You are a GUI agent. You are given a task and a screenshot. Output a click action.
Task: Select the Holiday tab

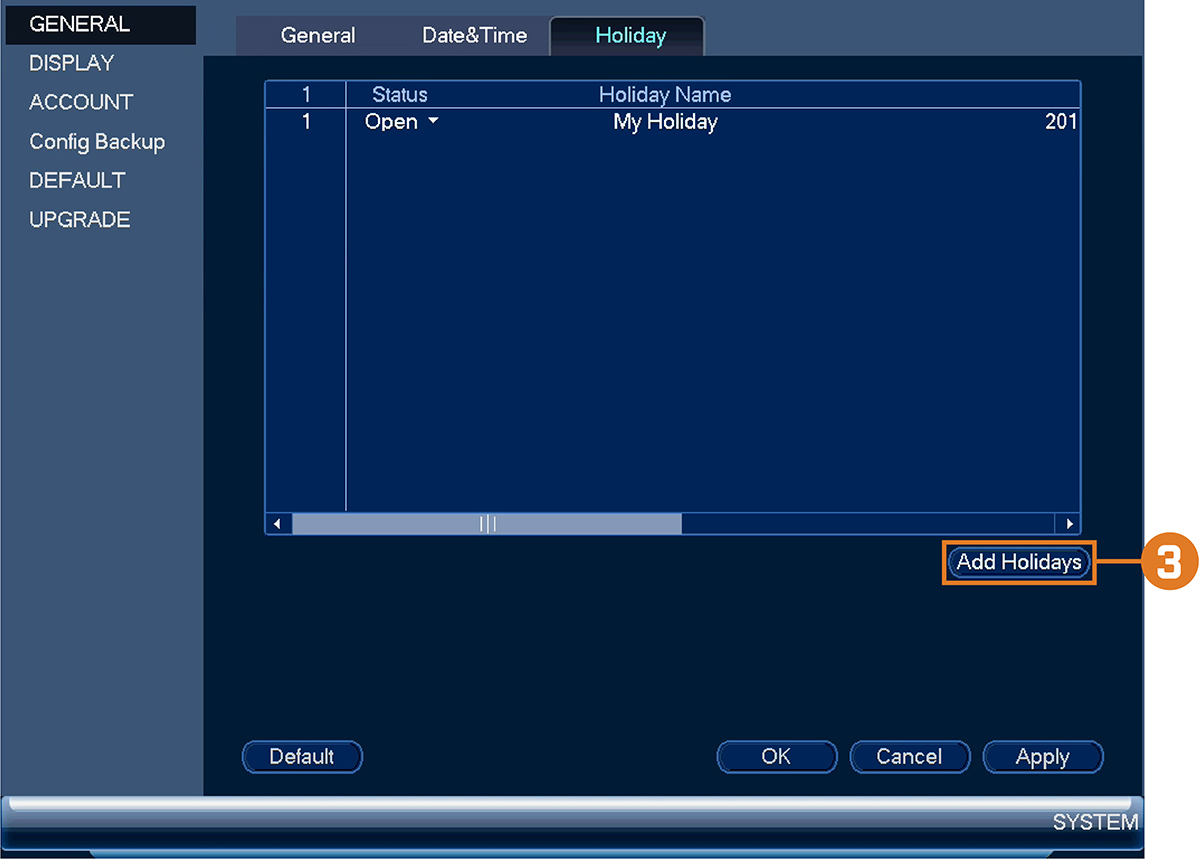pos(628,36)
